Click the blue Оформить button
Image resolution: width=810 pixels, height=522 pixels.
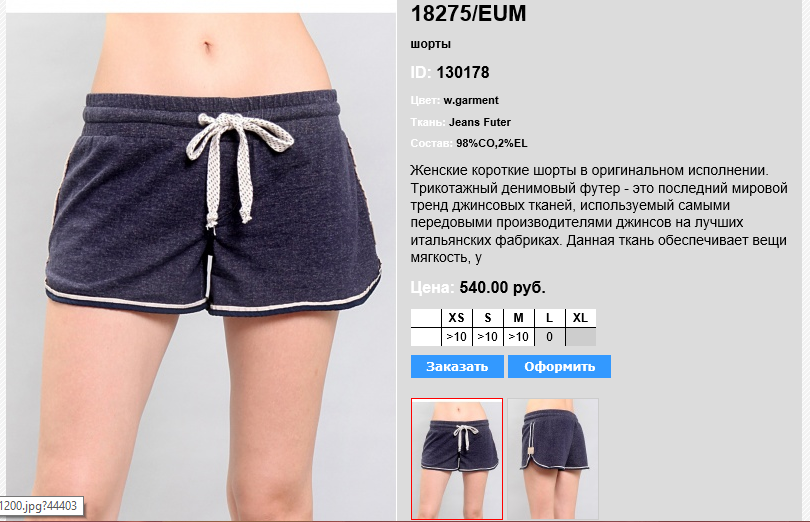click(x=559, y=366)
